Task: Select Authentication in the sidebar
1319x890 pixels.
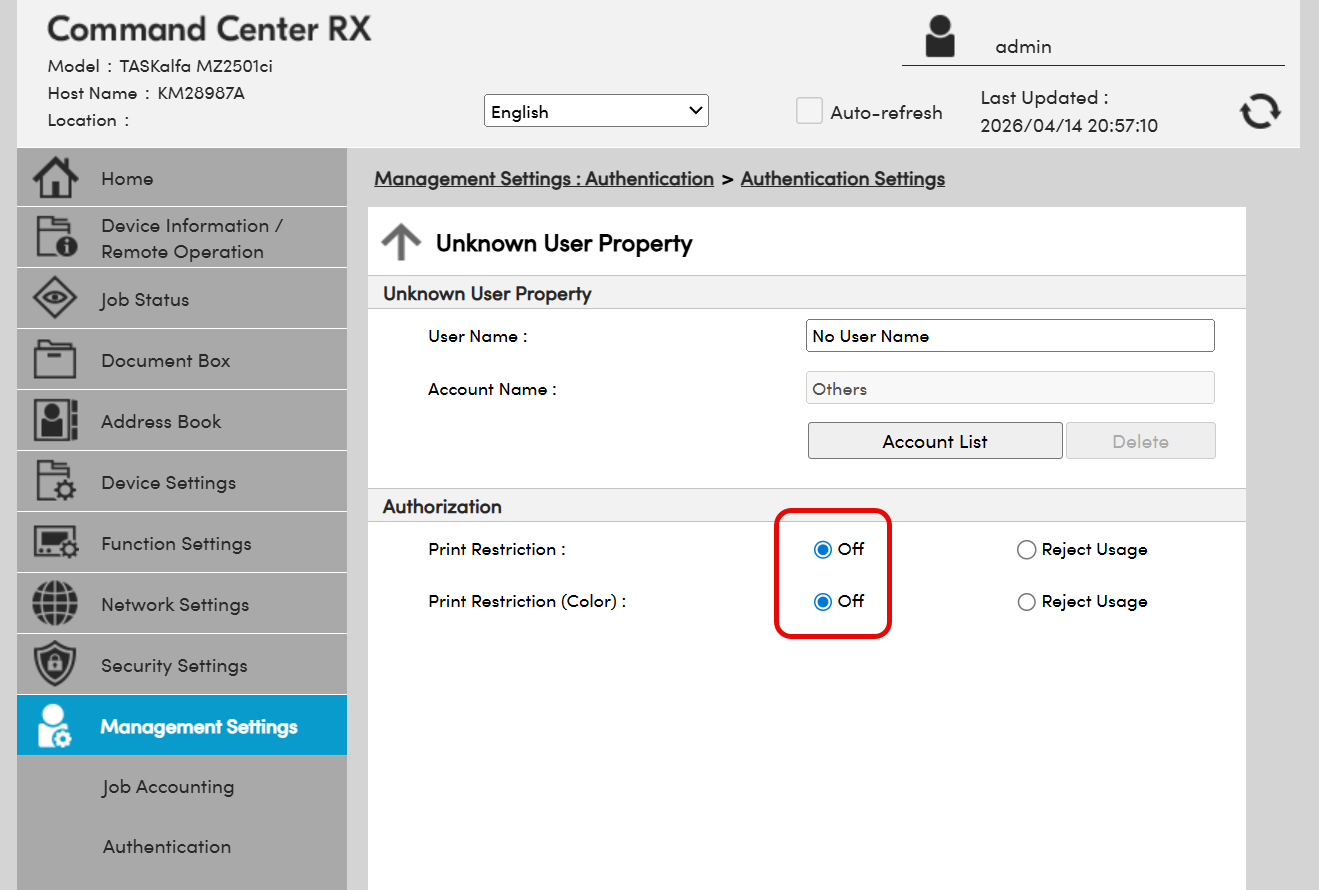Action: pos(167,847)
